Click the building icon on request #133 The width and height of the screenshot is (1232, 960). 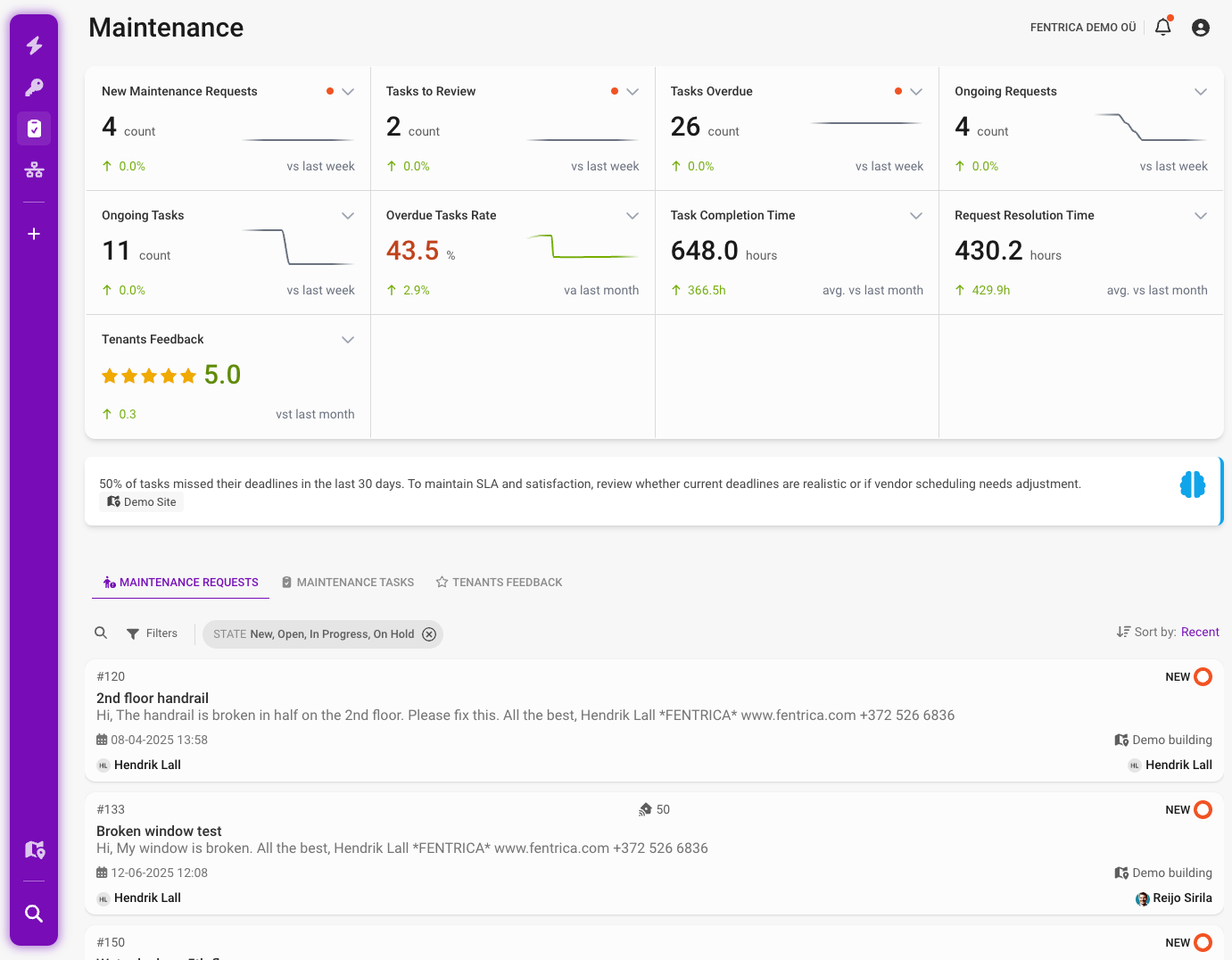pos(1121,873)
